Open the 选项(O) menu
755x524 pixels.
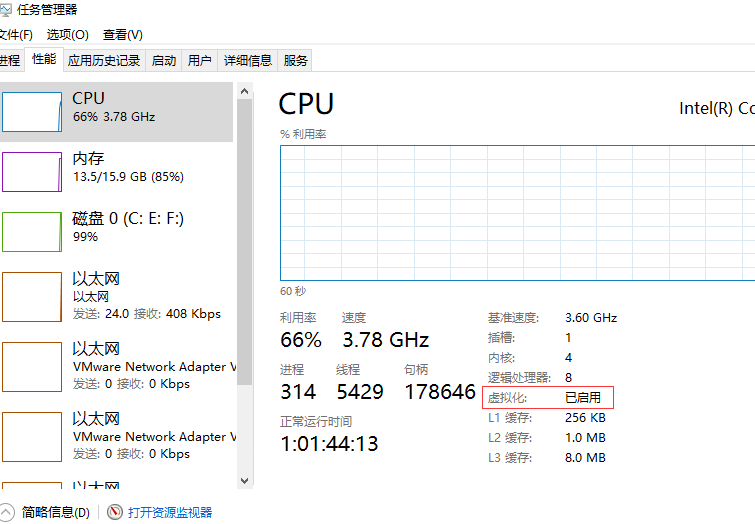tap(67, 35)
